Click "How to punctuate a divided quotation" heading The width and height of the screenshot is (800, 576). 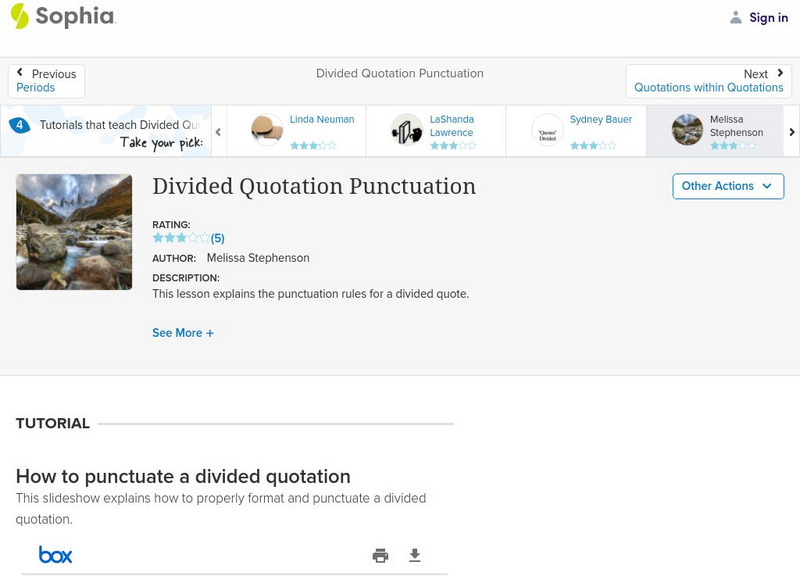point(183,477)
